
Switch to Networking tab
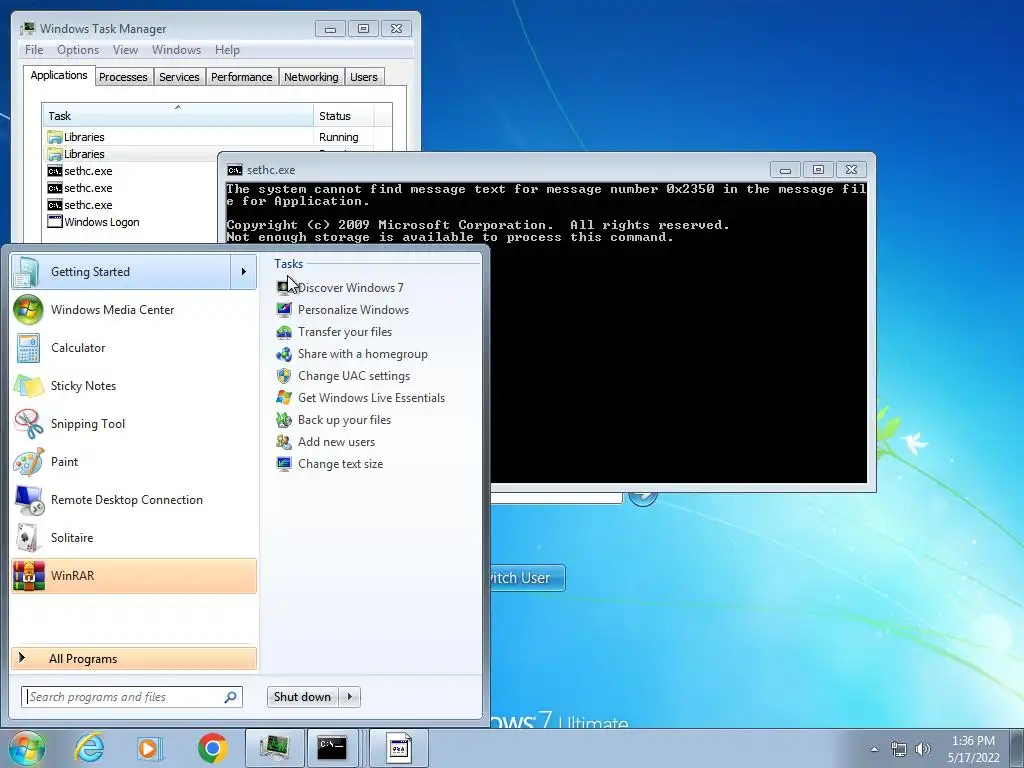pyautogui.click(x=311, y=77)
